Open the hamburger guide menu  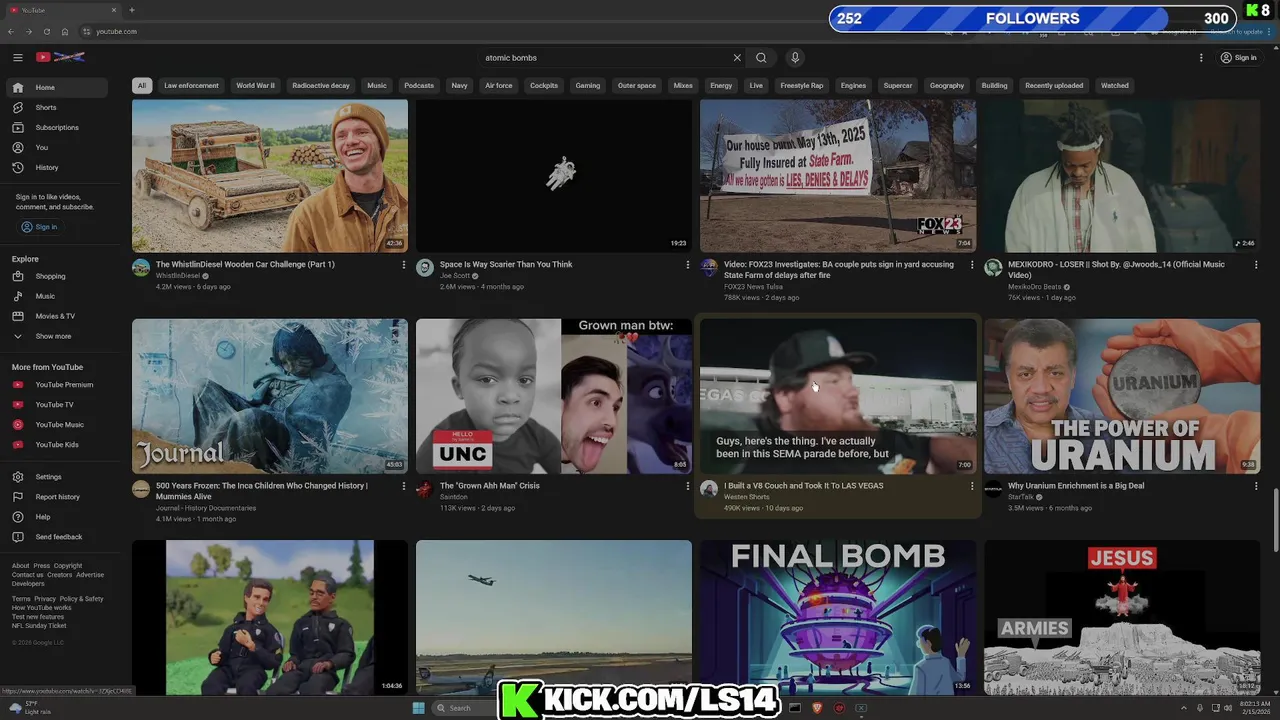point(17,58)
